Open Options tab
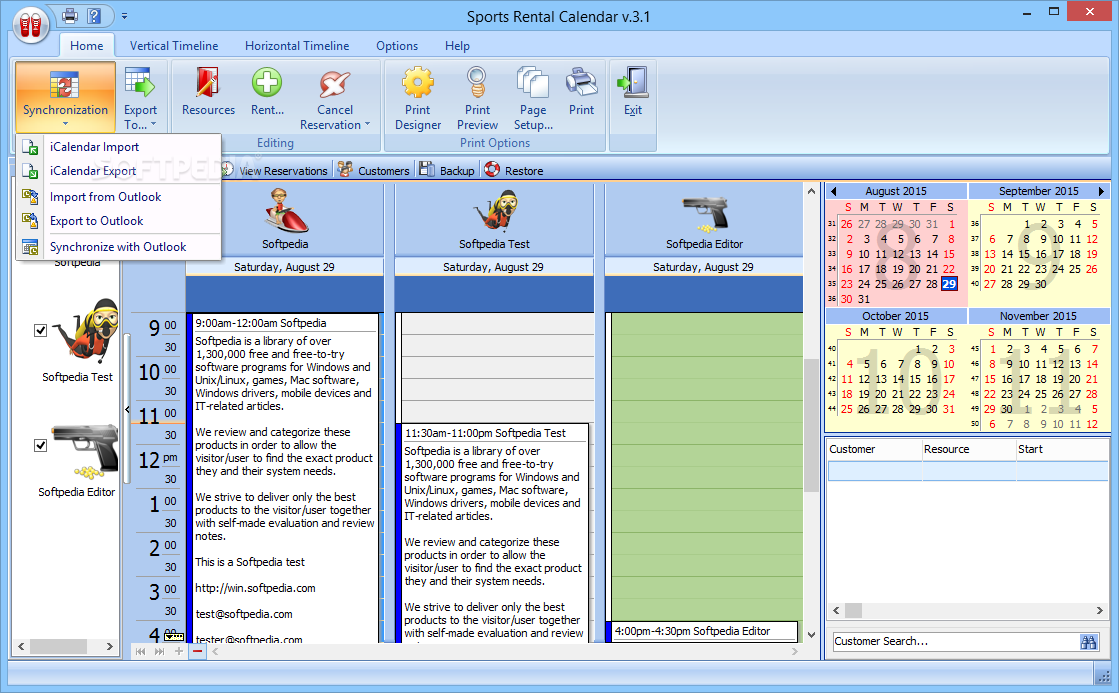 pos(397,46)
